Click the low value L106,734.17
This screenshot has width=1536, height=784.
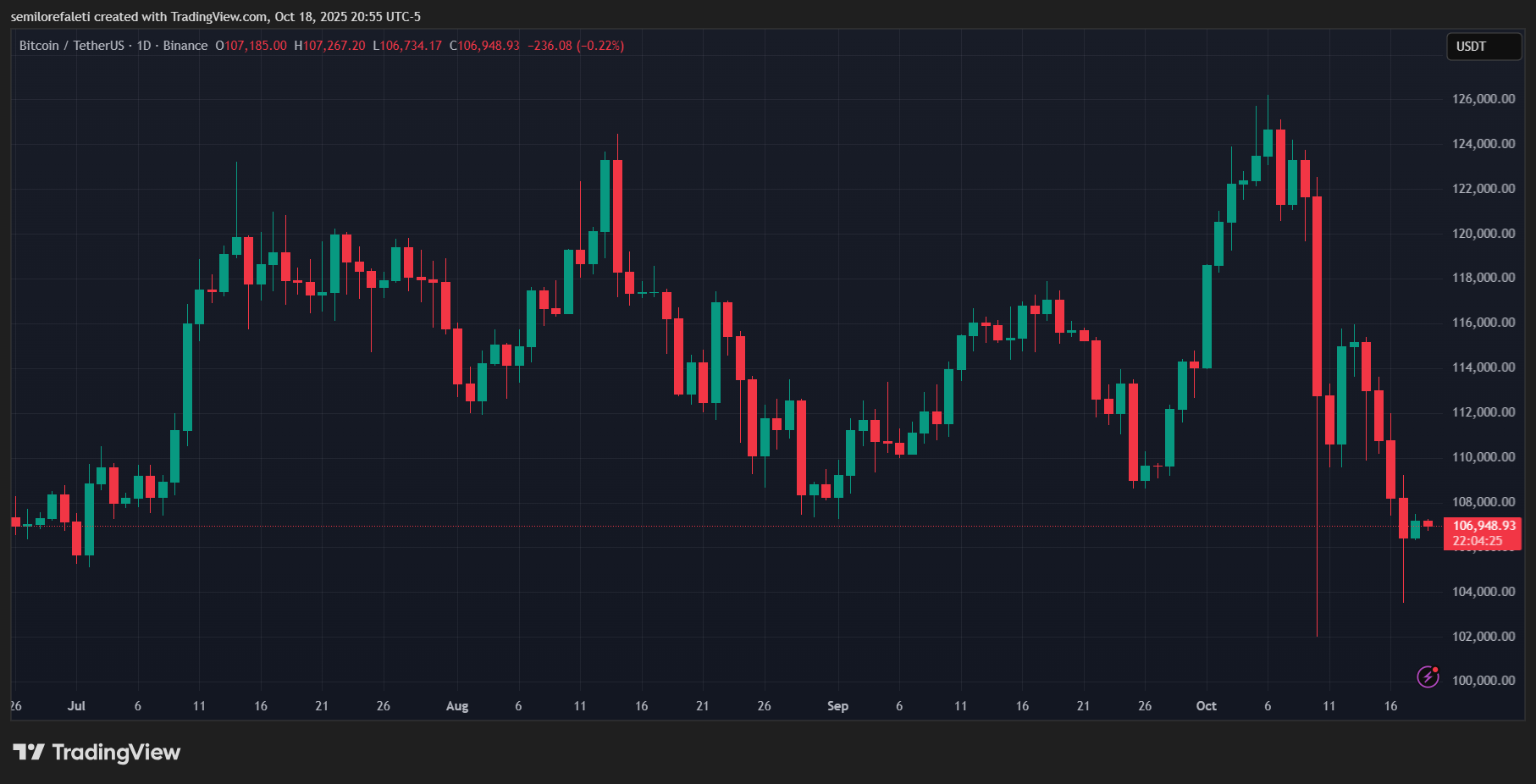coord(407,46)
